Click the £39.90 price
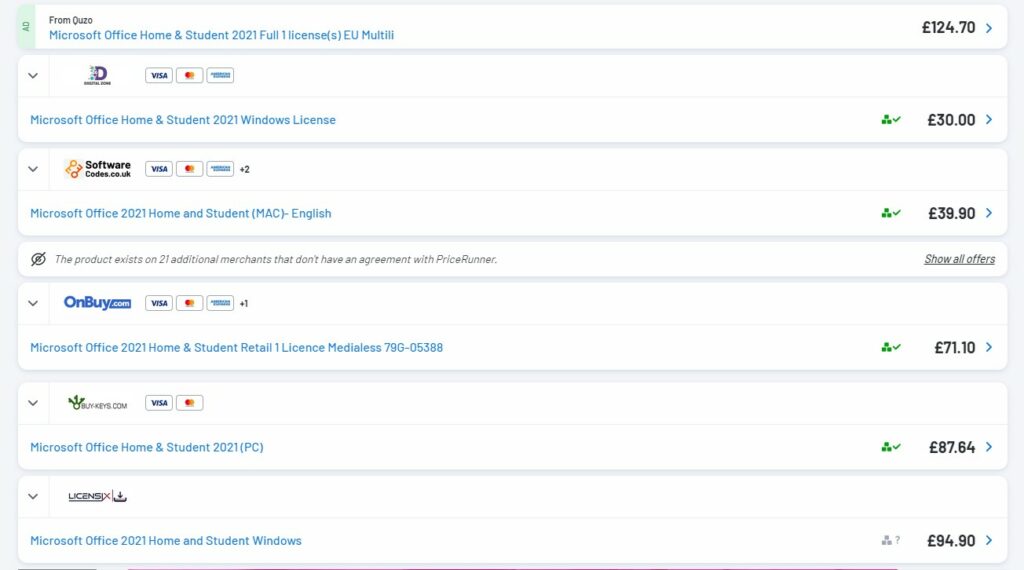This screenshot has width=1024, height=570. coord(952,214)
